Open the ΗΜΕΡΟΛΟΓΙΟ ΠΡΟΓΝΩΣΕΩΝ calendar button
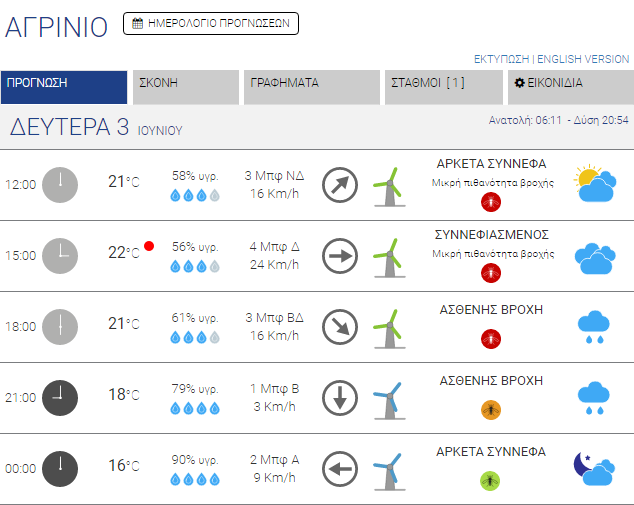This screenshot has width=634, height=505. click(210, 23)
